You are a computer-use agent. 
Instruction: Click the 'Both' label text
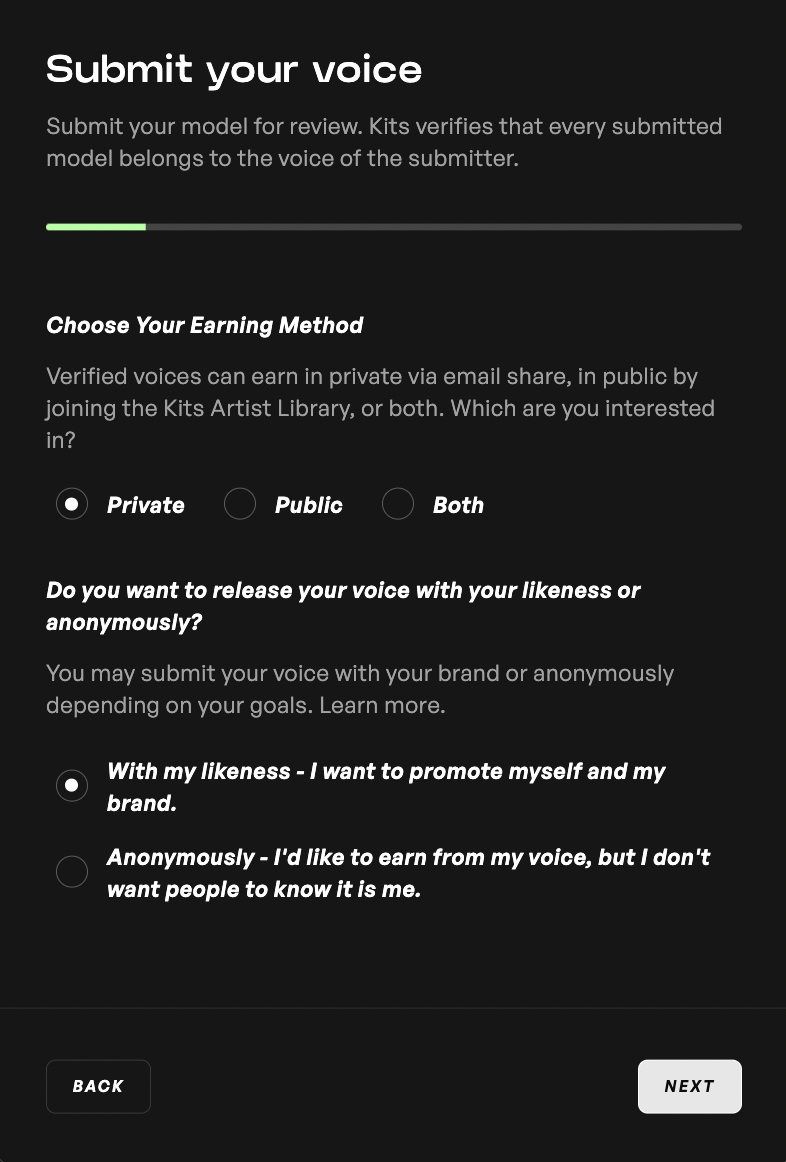pyautogui.click(x=459, y=505)
